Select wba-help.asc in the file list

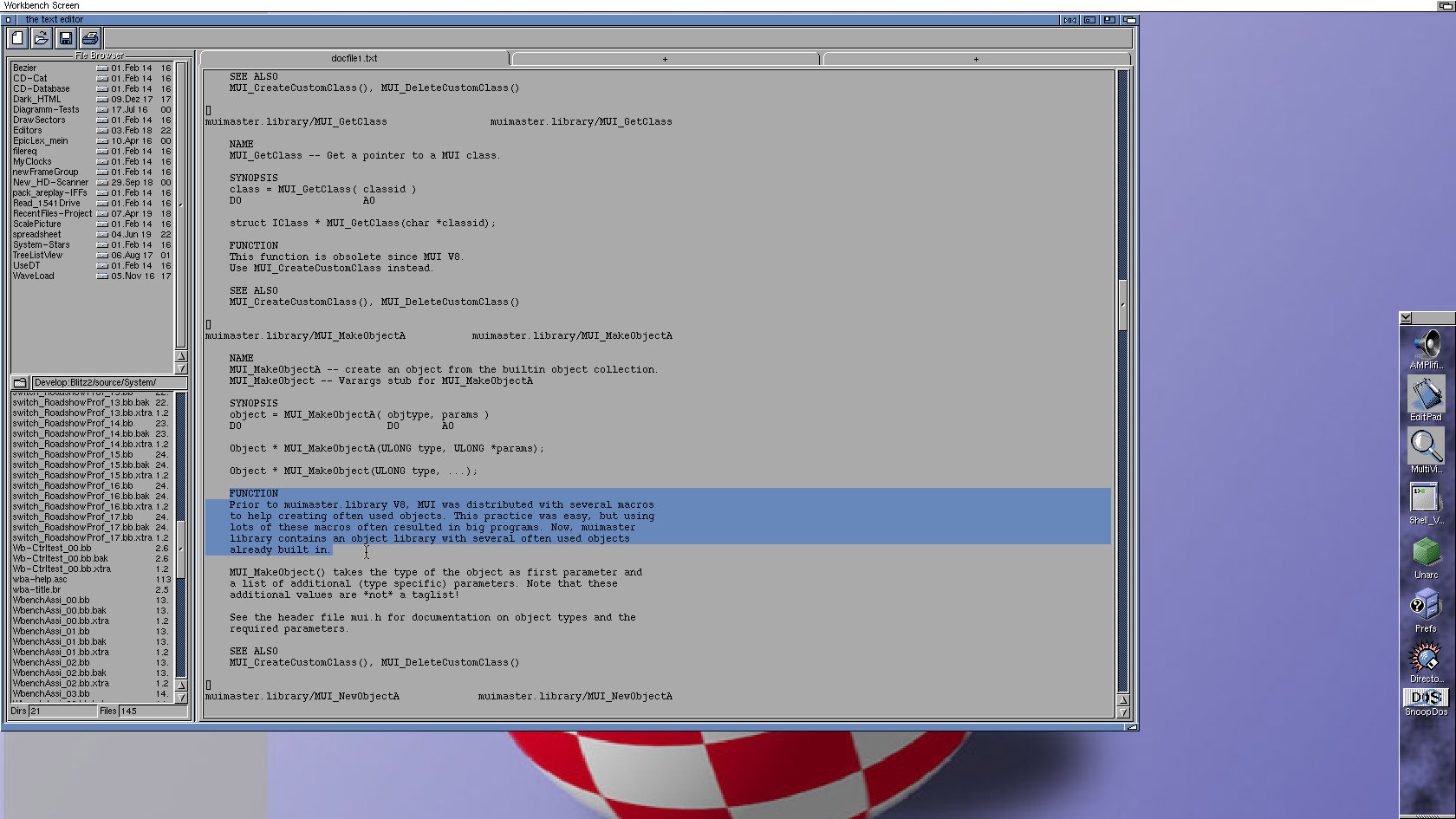[x=40, y=580]
